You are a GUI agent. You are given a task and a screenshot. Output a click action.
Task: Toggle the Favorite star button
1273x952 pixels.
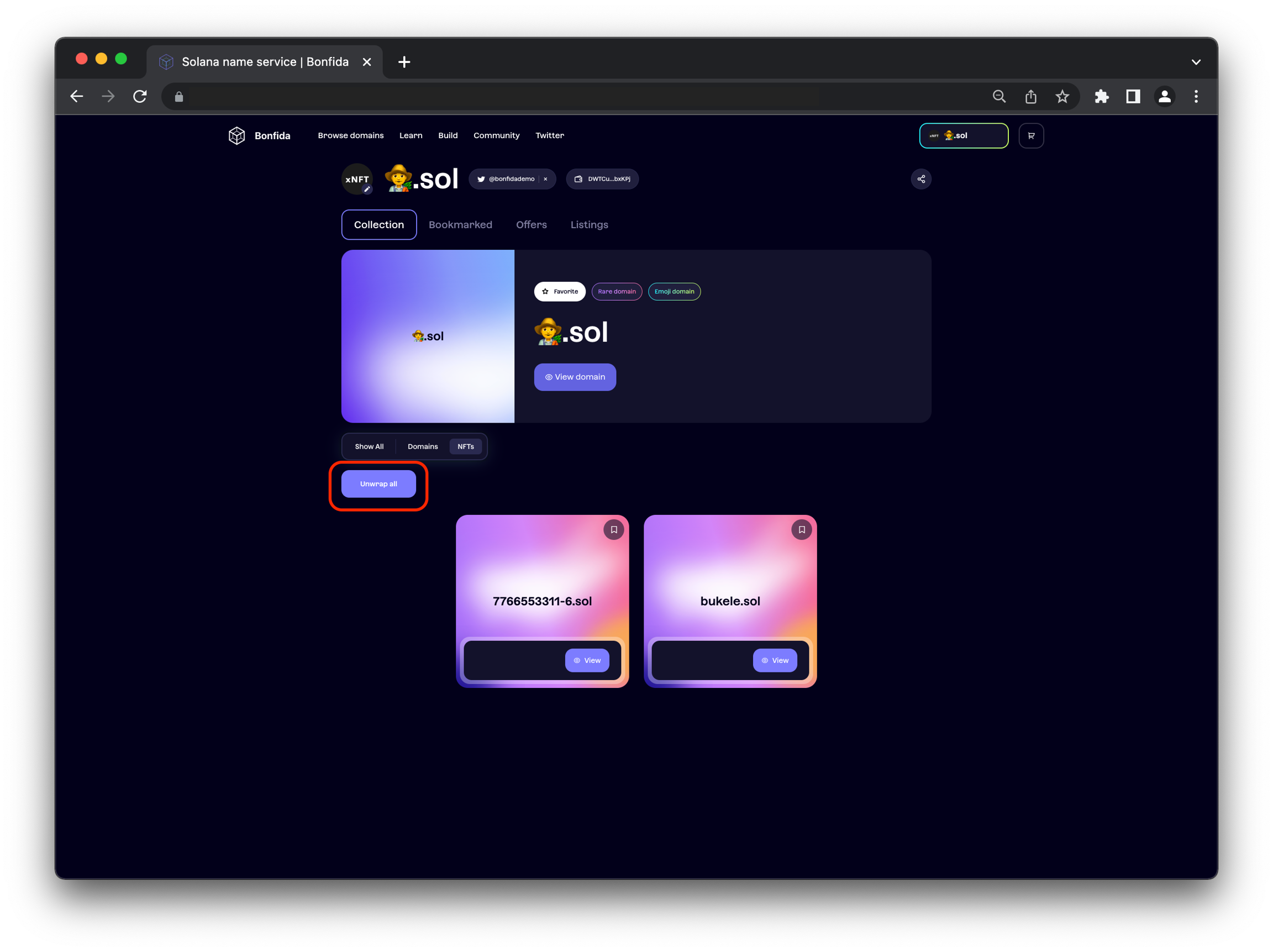tap(559, 291)
